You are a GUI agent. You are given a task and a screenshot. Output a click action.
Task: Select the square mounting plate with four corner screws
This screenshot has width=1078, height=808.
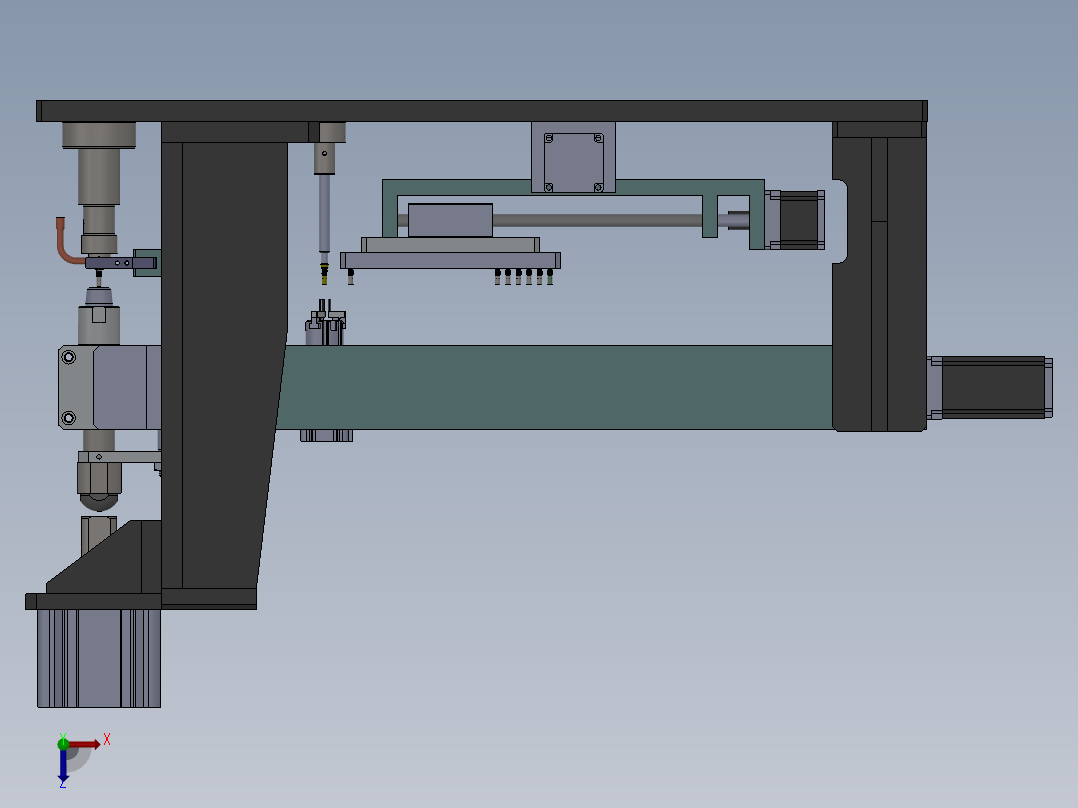573,158
